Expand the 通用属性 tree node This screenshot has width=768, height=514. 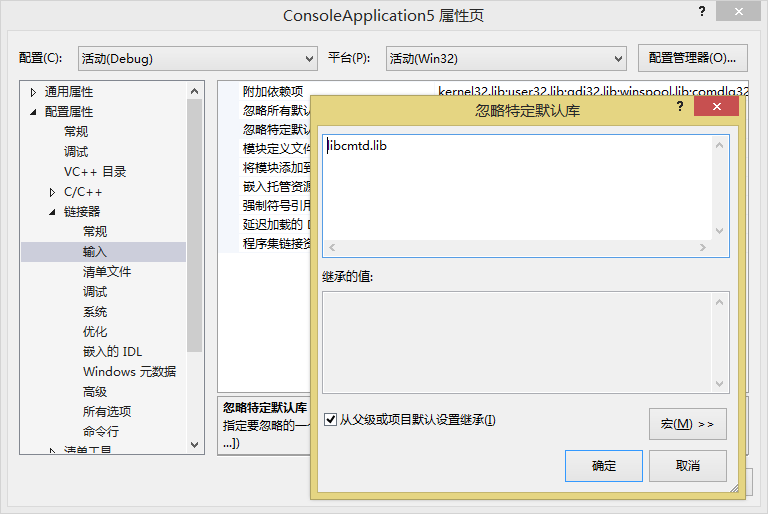point(33,92)
